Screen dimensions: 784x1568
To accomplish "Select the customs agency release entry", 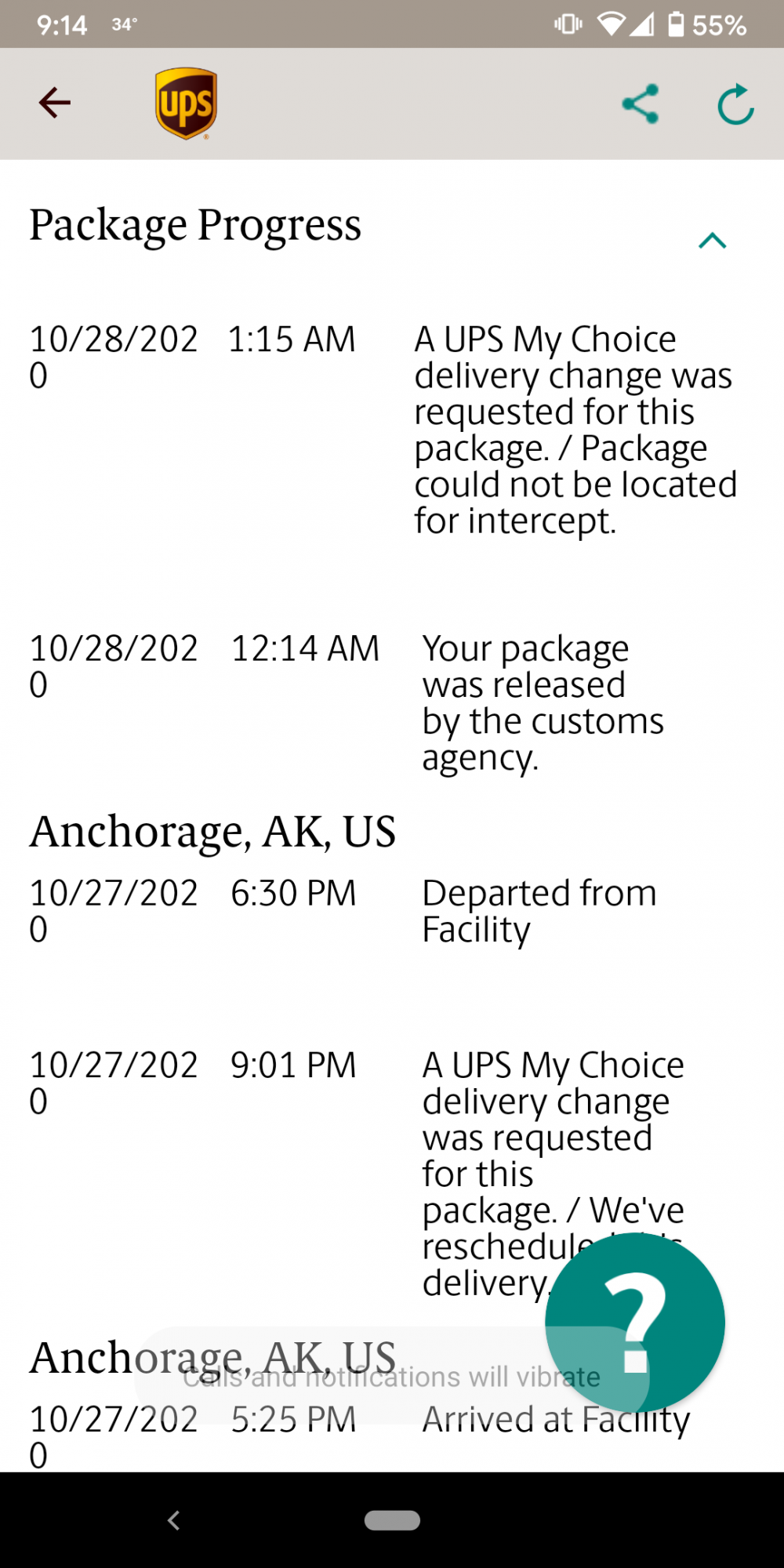I will coord(543,702).
